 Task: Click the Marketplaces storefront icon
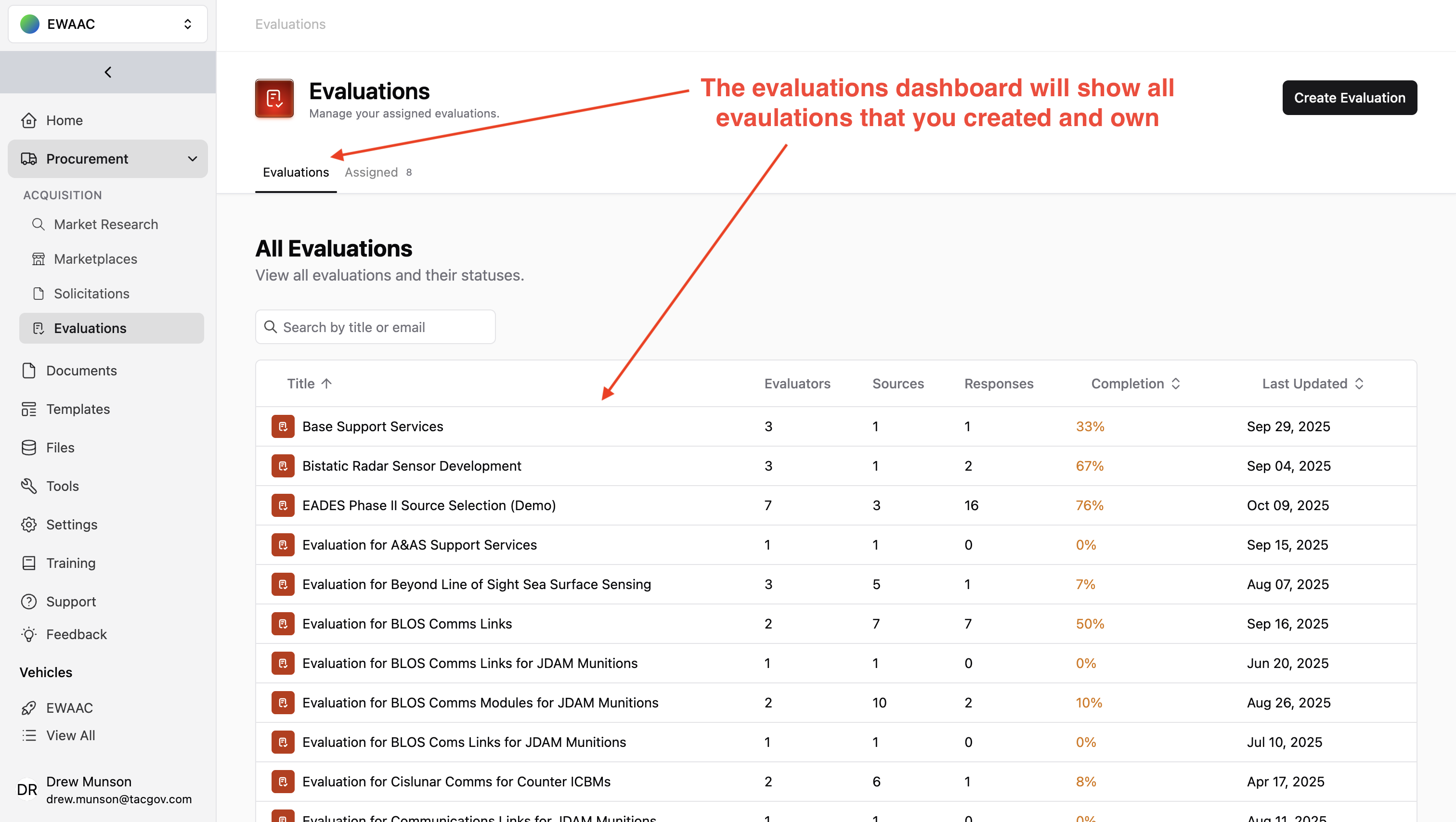(x=38, y=259)
